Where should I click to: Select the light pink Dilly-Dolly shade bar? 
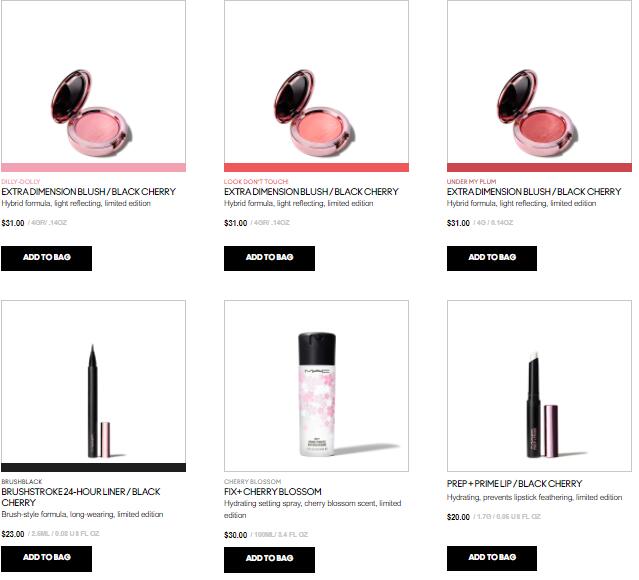point(93,168)
